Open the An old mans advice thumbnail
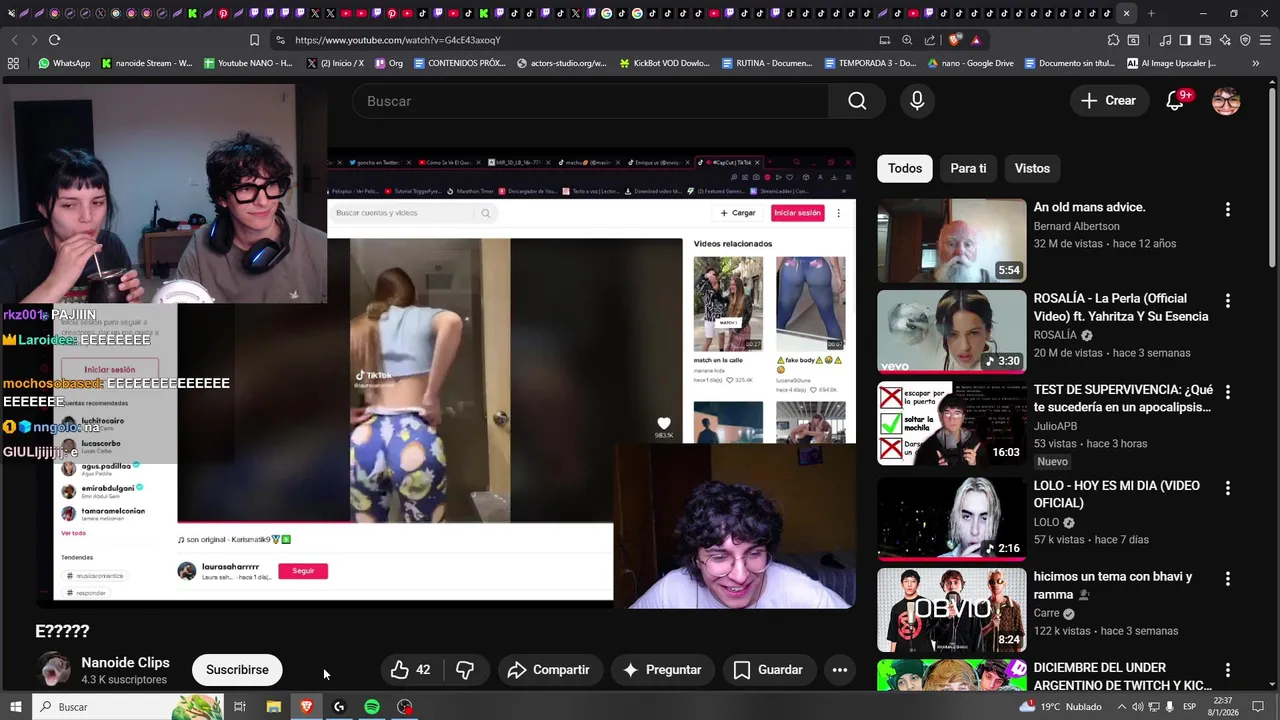 [951, 240]
